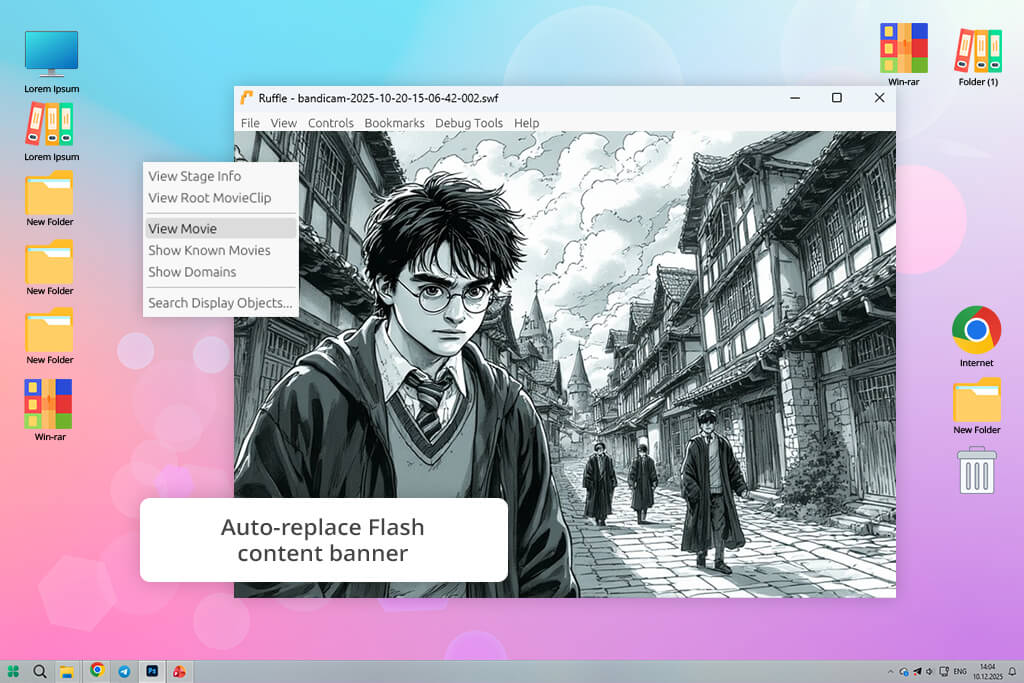Open the View menu in Ruffle
This screenshot has width=1024, height=683.
coord(283,123)
